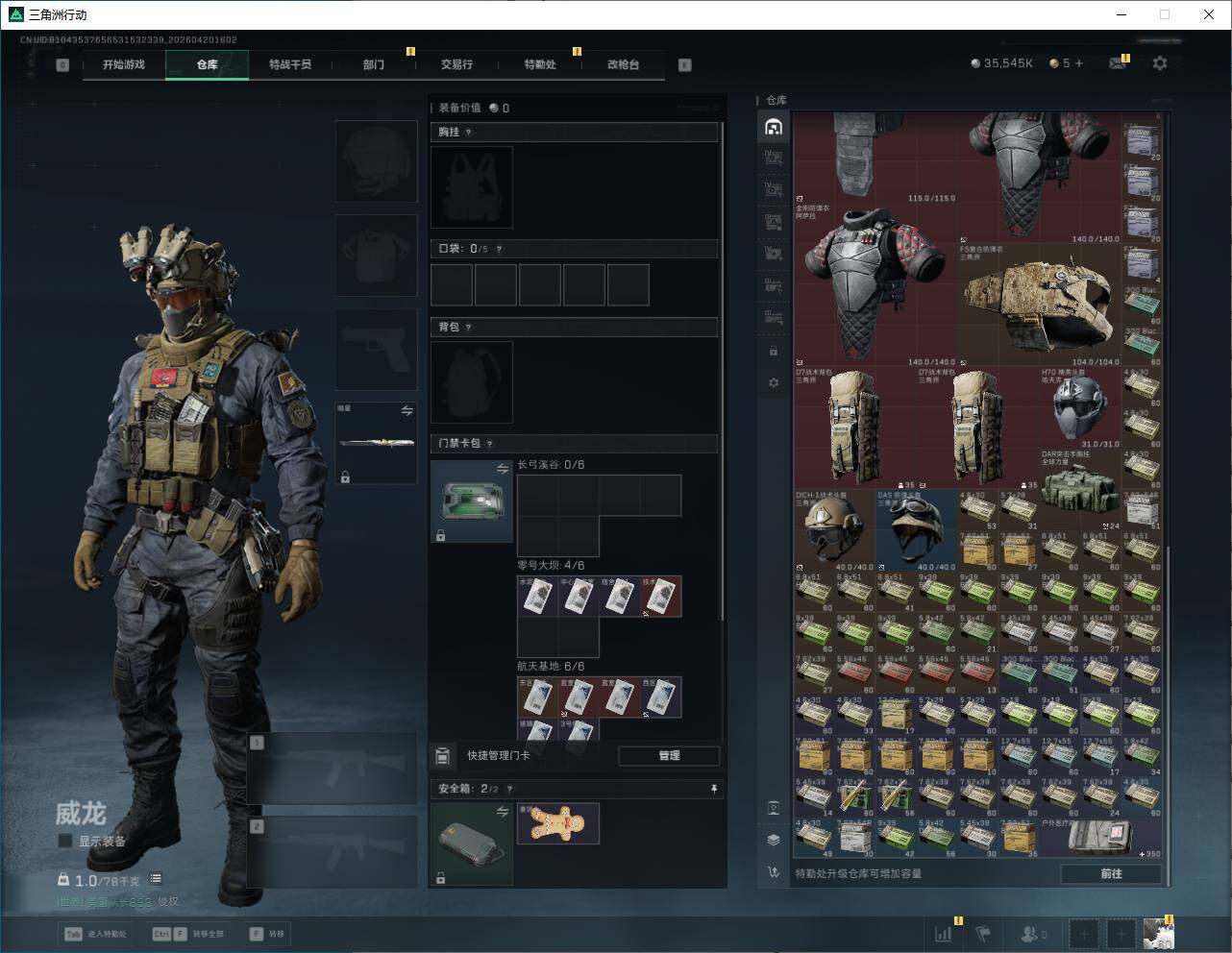Switch to the 特勤处 tab
This screenshot has width=1232, height=953.
pos(540,64)
